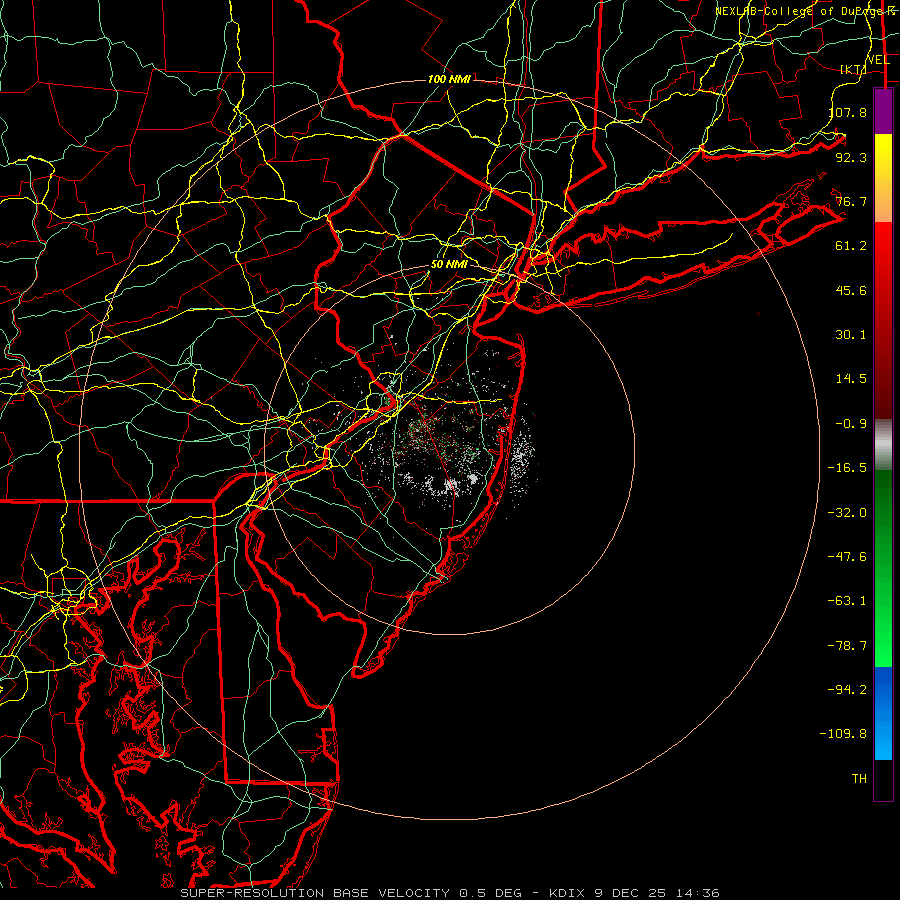Pick the yellow-orange segment of the color bar

click(883, 179)
